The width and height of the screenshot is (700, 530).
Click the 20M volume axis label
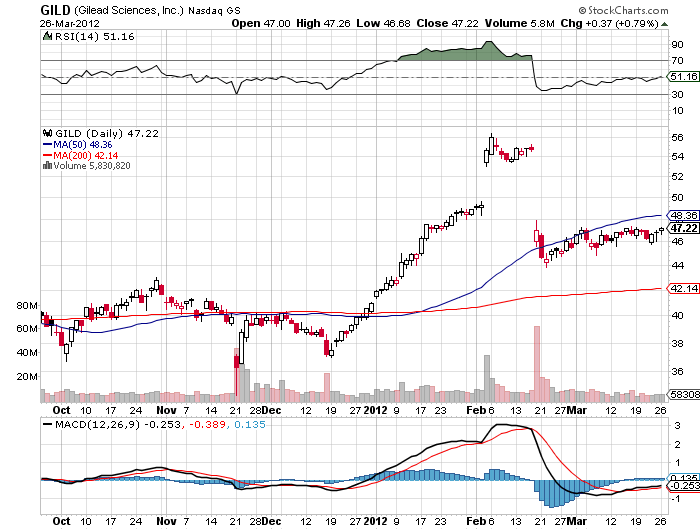27,376
